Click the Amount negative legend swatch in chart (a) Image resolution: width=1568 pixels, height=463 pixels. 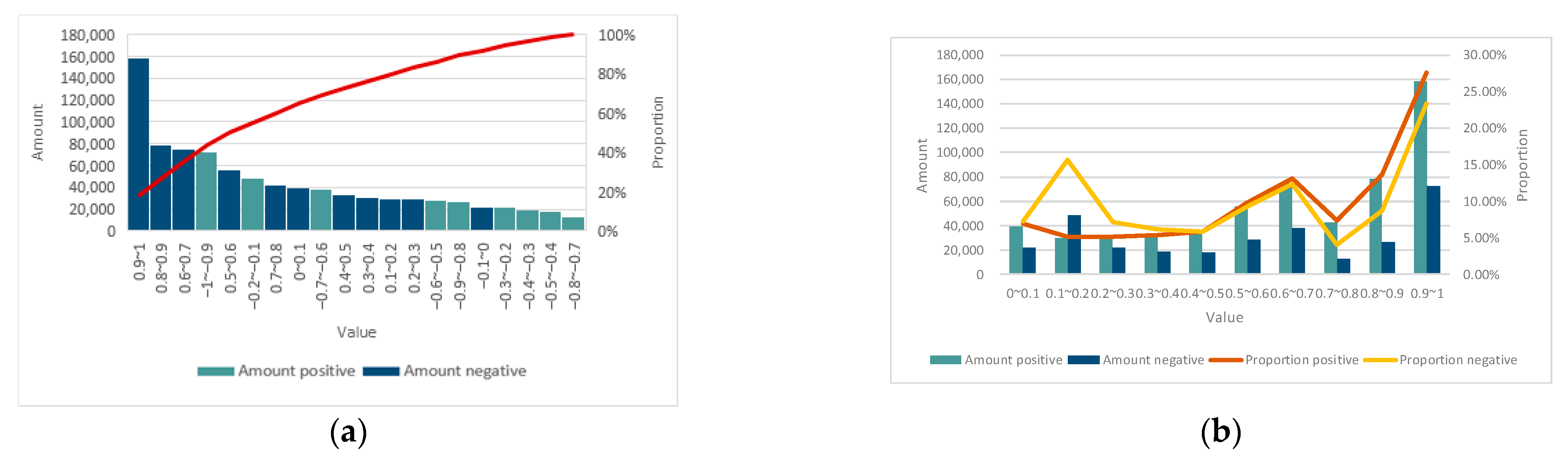pyautogui.click(x=381, y=371)
